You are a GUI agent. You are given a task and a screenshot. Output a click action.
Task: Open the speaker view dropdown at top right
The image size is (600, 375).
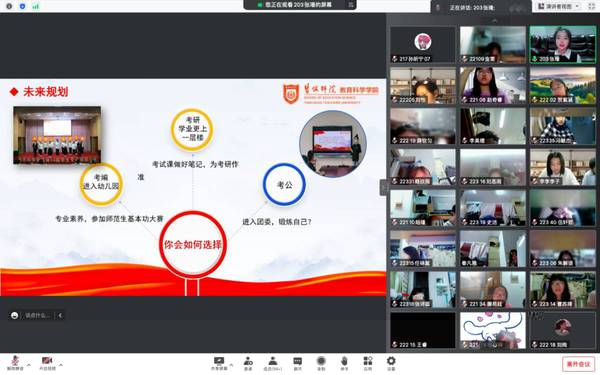point(559,7)
